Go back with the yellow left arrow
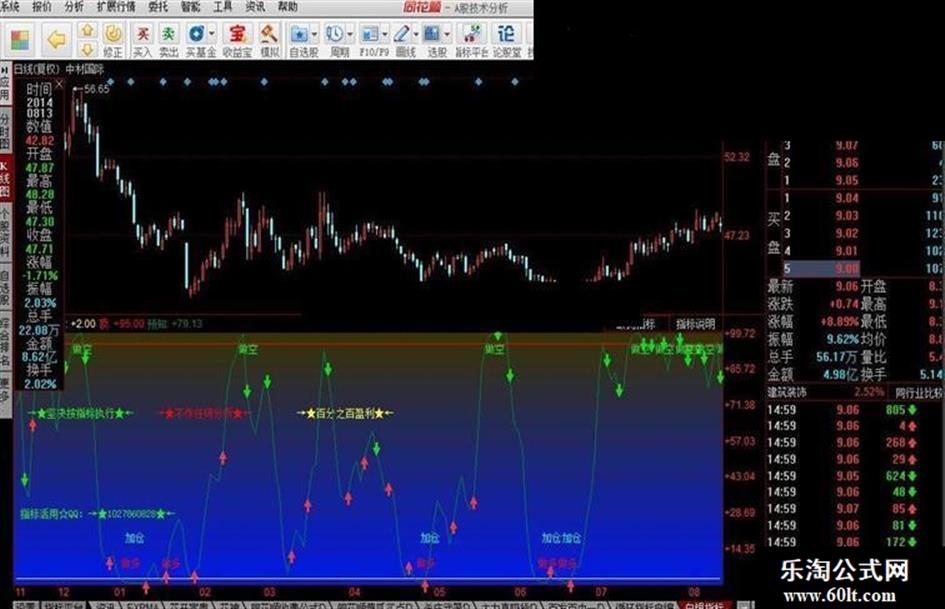 (x=56, y=40)
